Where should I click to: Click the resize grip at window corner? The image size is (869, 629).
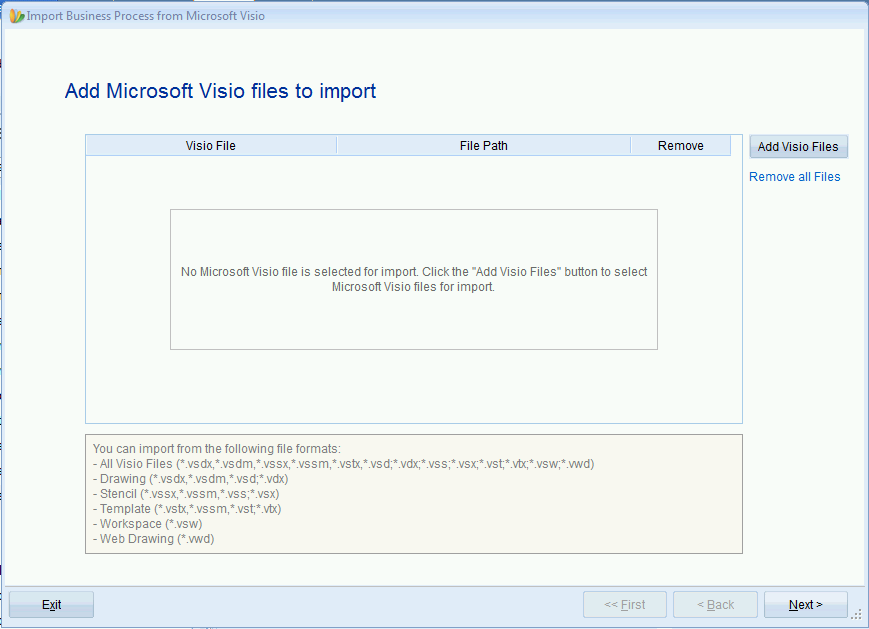coord(857,615)
